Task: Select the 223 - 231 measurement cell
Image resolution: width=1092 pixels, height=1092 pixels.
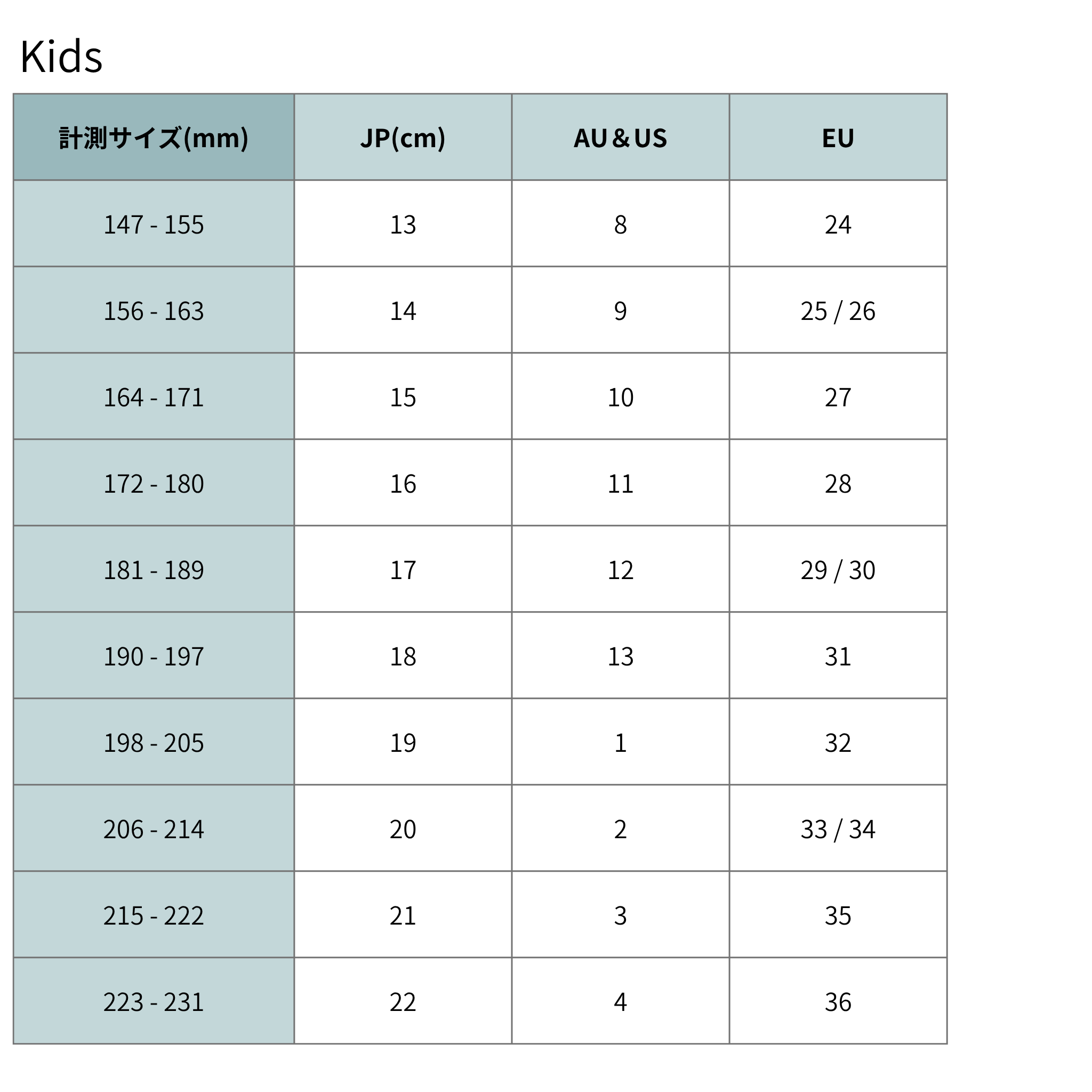Action: [x=154, y=1001]
